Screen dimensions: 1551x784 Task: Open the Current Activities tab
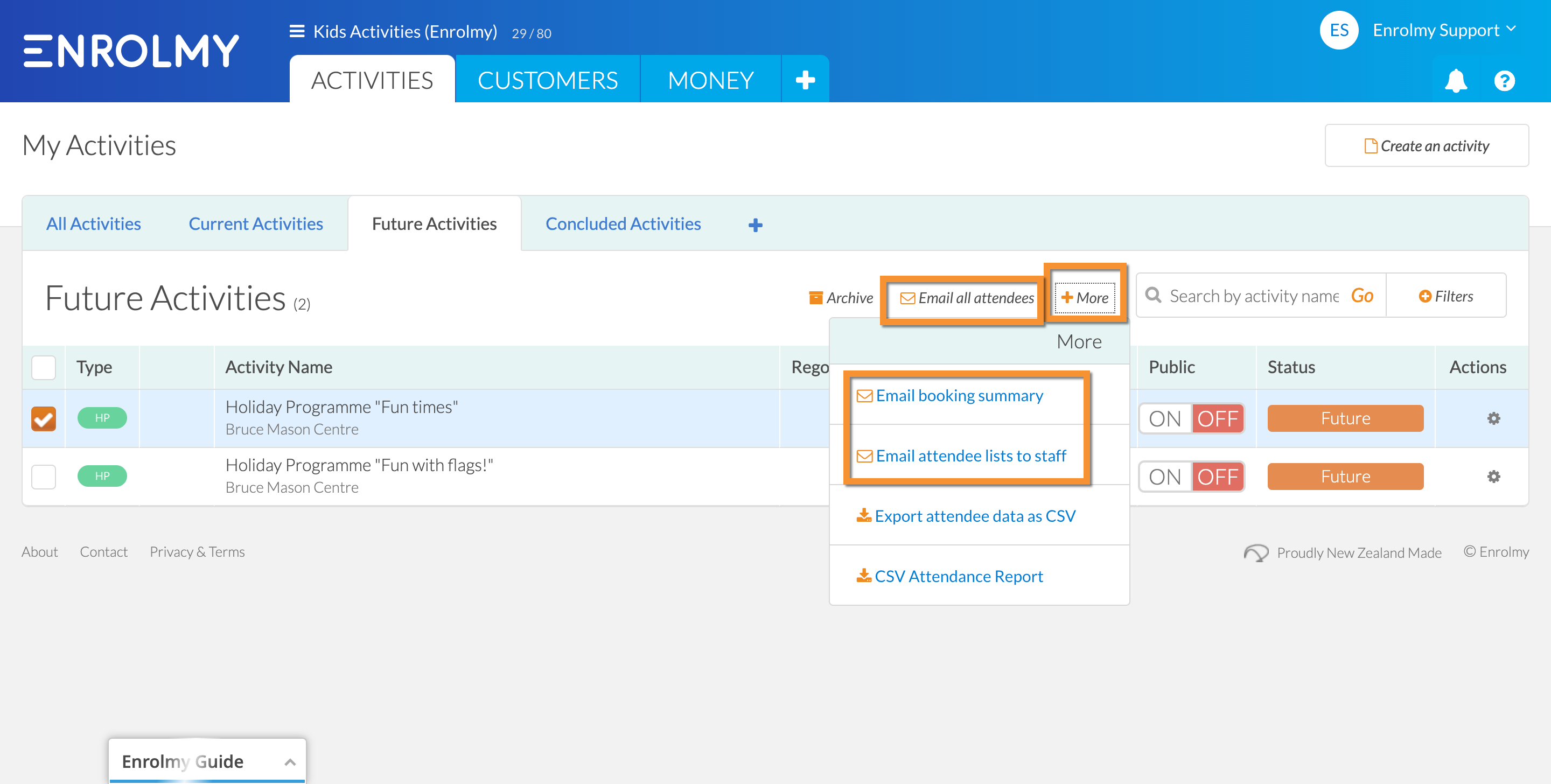[256, 223]
